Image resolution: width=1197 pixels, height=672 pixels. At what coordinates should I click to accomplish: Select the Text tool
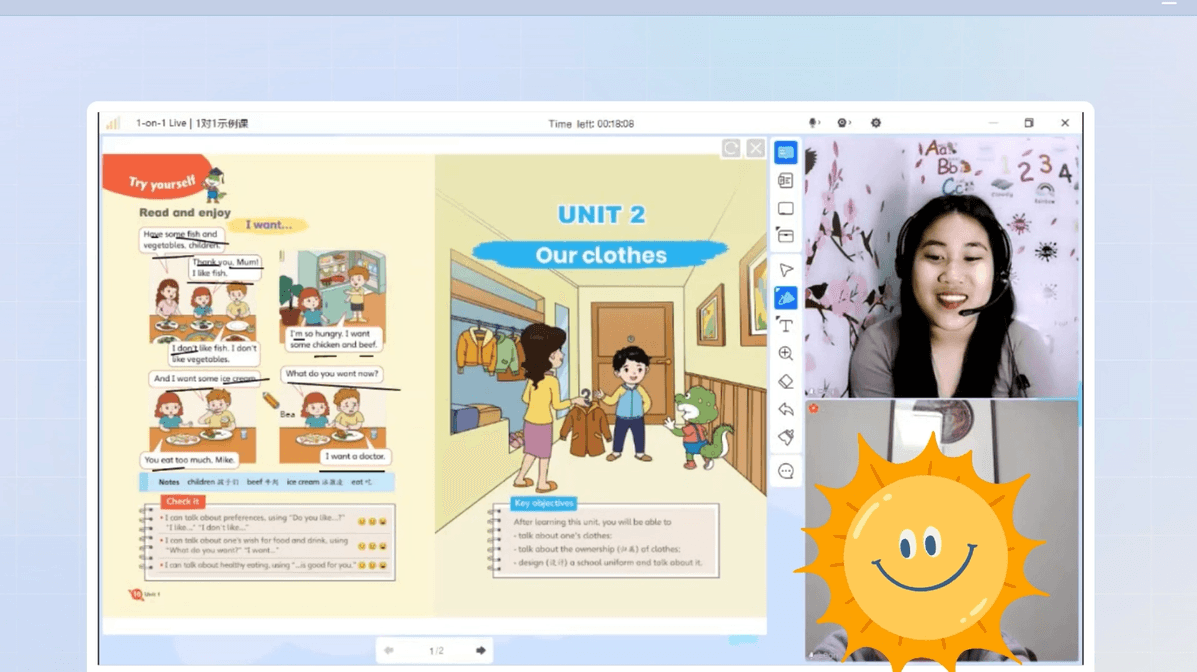[785, 326]
